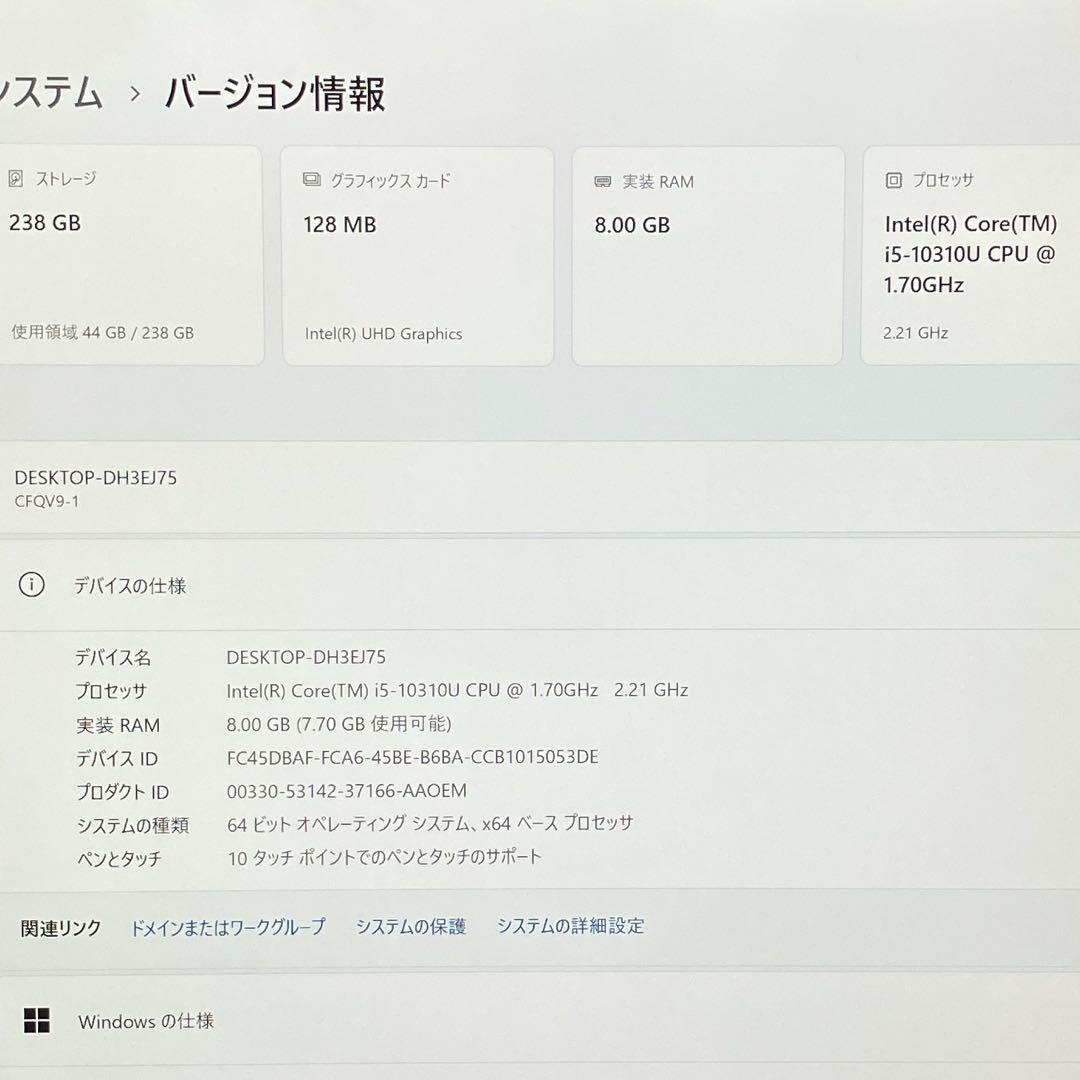This screenshot has width=1080, height=1080.
Task: Expand the Windows の仕様 section
Action: tap(147, 1021)
